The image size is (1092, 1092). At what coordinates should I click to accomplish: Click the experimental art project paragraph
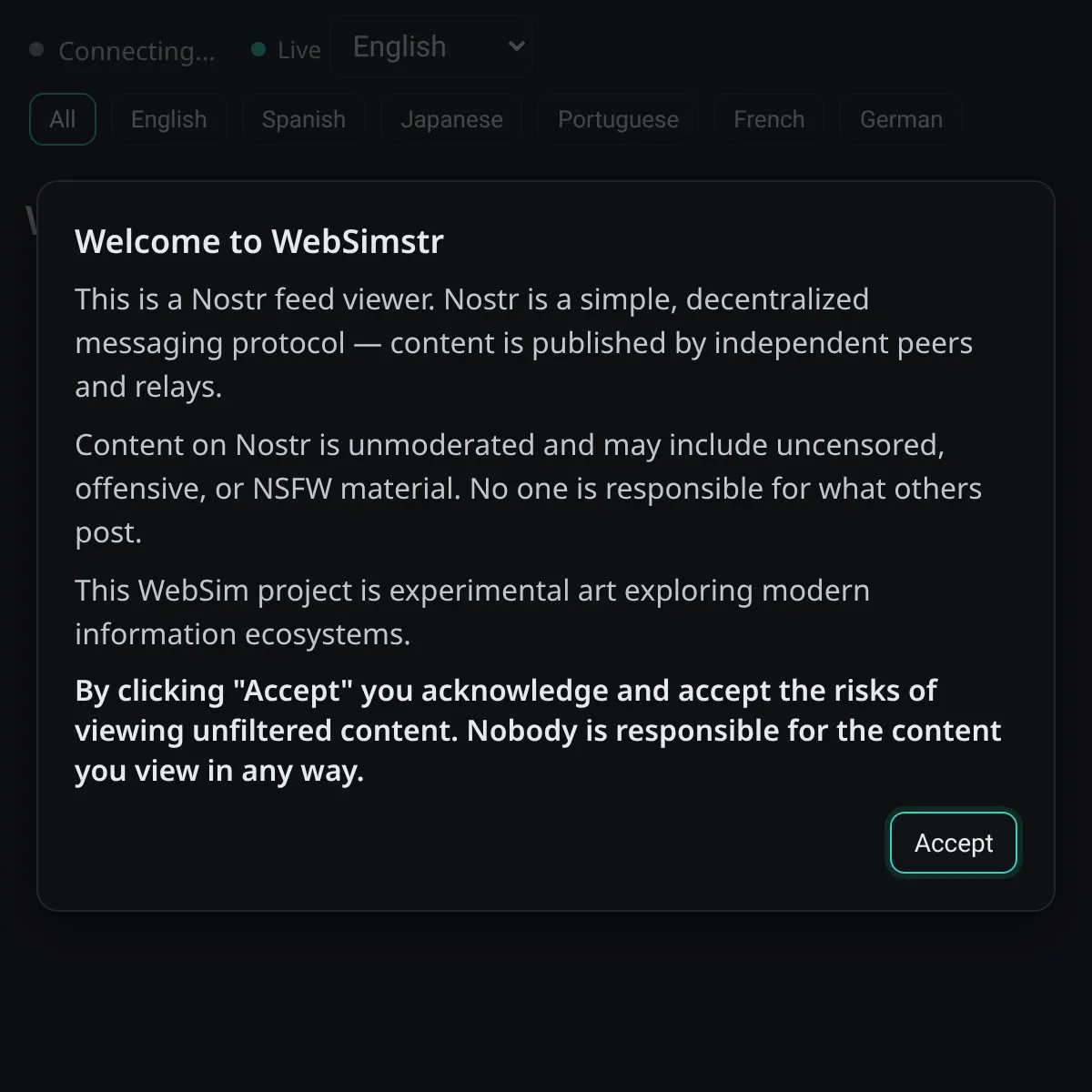pyautogui.click(x=471, y=612)
